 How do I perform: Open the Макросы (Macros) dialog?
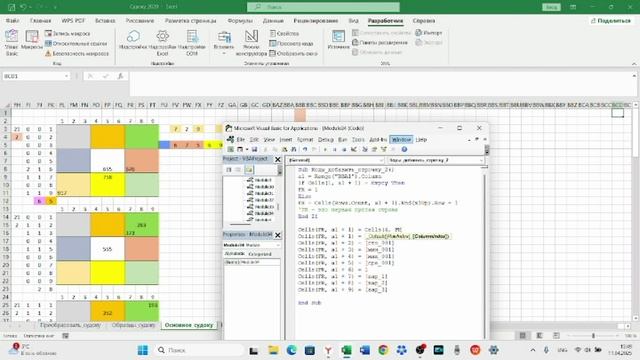coord(31,40)
